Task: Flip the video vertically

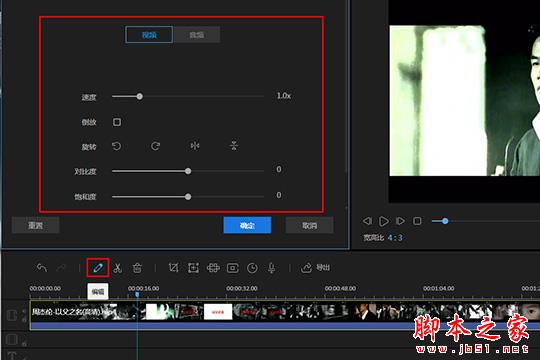Action: pyautogui.click(x=234, y=146)
